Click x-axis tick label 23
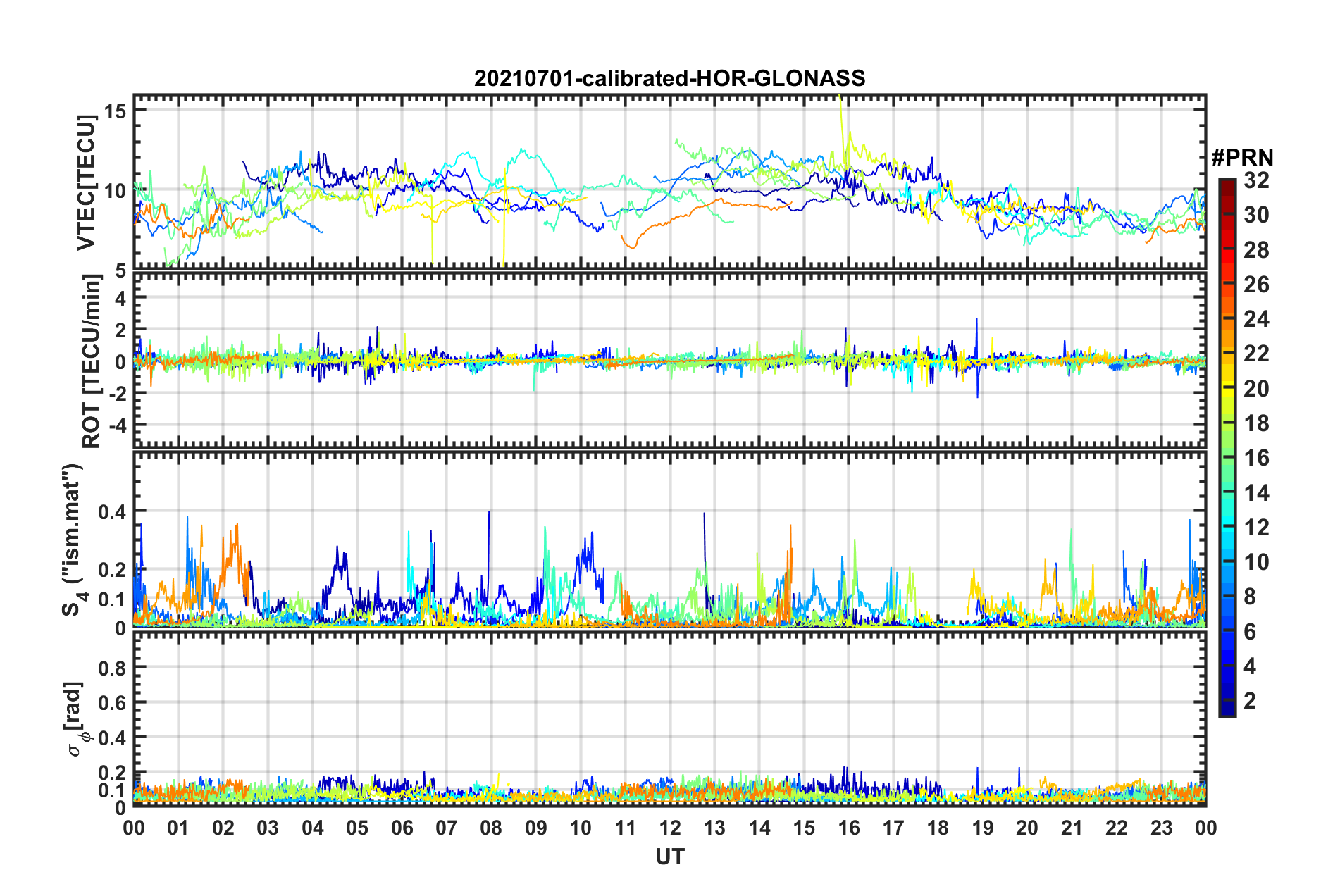The width and height of the screenshot is (1340, 896). click(x=1162, y=828)
